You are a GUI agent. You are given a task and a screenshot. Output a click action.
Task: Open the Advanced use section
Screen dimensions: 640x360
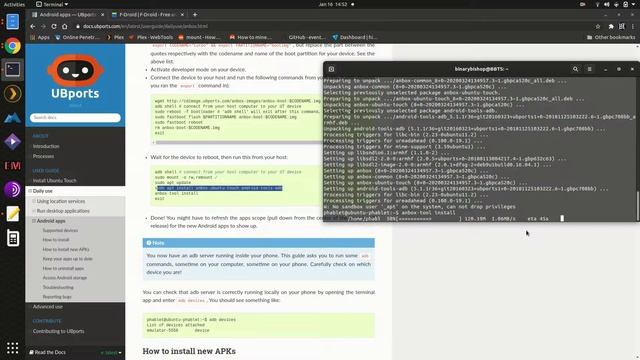point(48,307)
